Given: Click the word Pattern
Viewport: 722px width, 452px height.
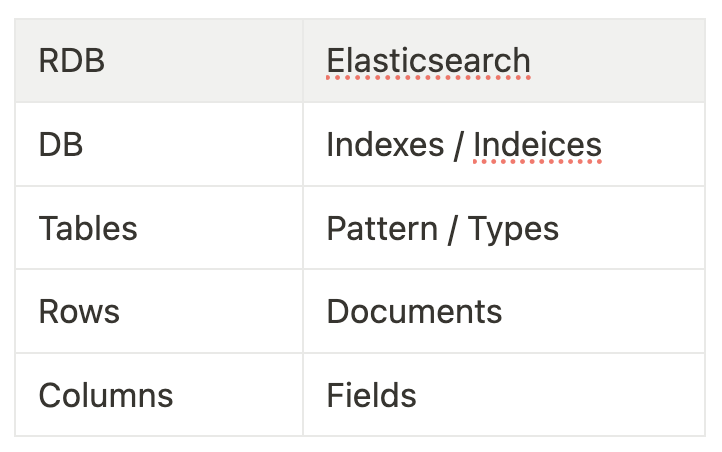Looking at the screenshot, I should point(381,228).
